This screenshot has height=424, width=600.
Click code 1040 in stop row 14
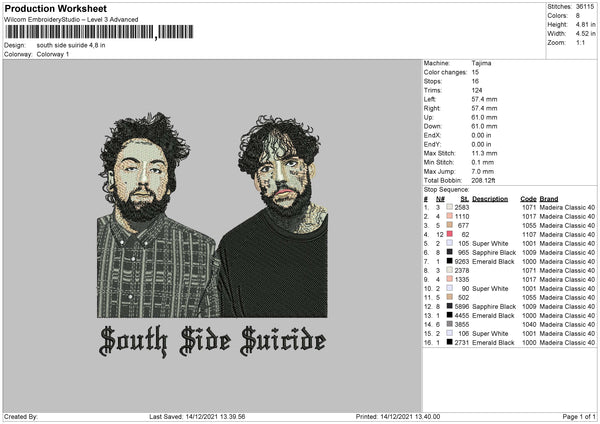529,324
